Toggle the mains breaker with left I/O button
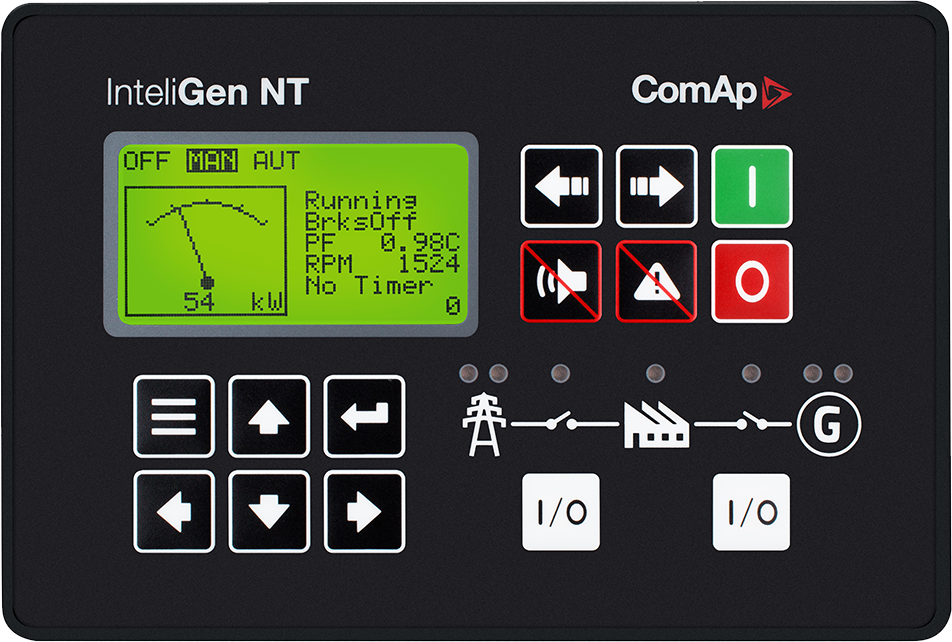Image resolution: width=952 pixels, height=642 pixels. [x=561, y=511]
